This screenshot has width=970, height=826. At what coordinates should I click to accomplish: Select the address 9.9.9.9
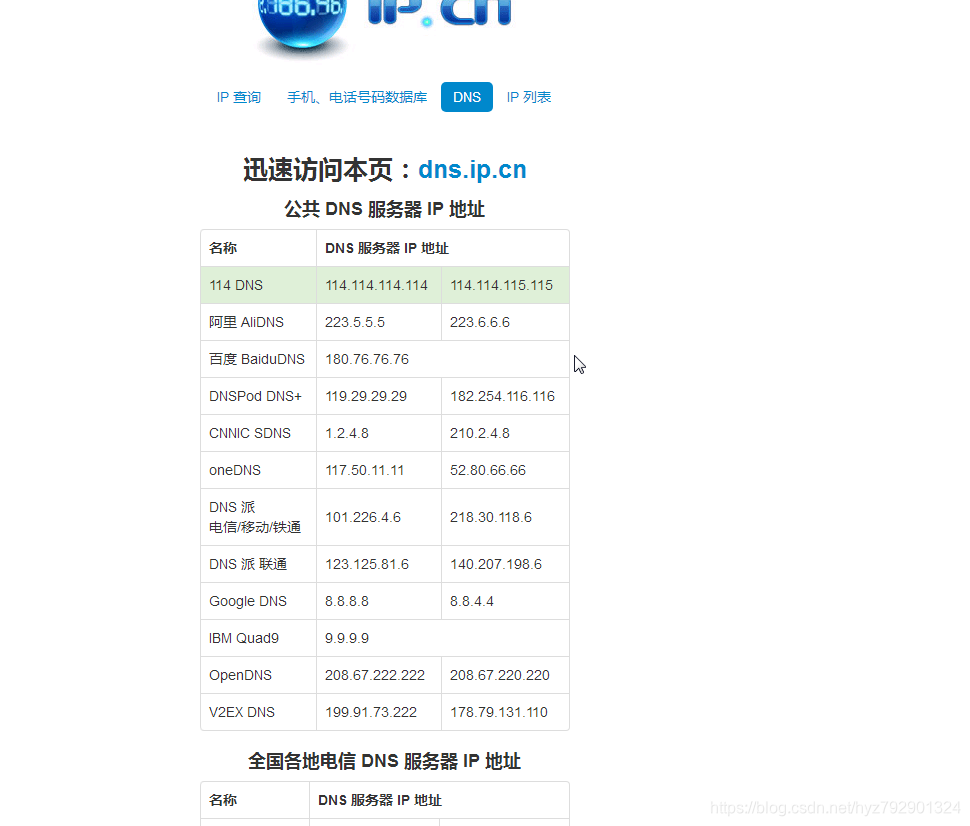(346, 638)
